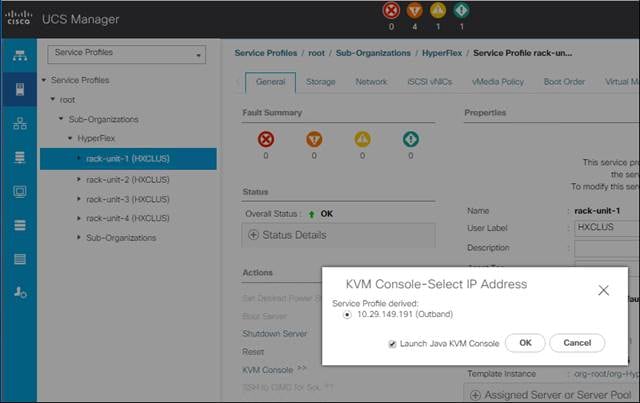Image resolution: width=640 pixels, height=403 pixels.
Task: Click warning faults icon in top header
Action: [461, 11]
